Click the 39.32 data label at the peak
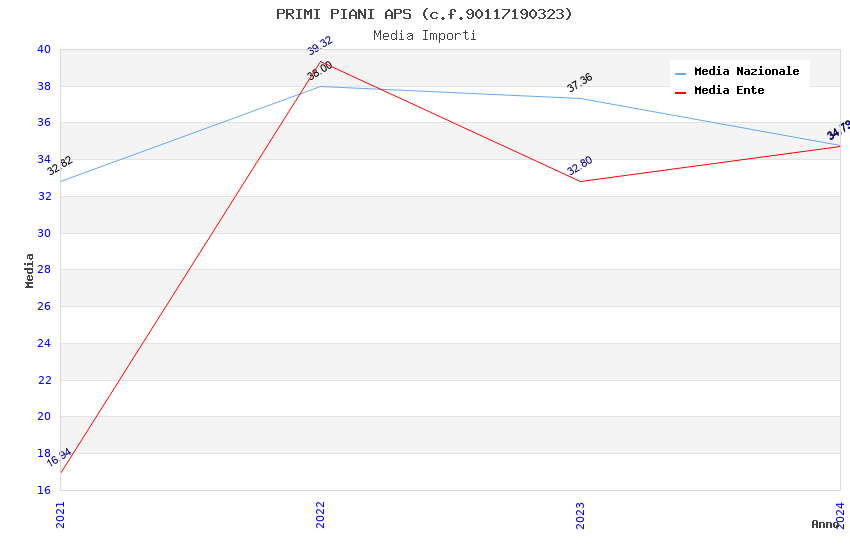 (x=320, y=47)
